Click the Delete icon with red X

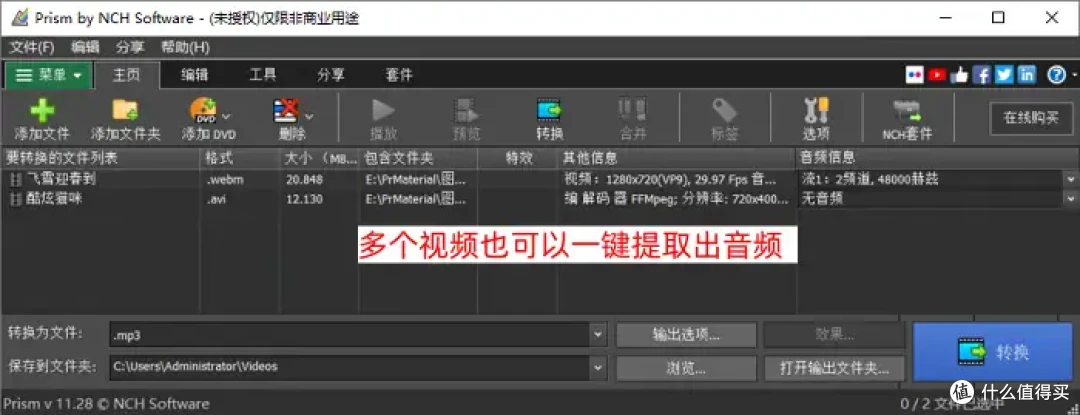point(286,111)
